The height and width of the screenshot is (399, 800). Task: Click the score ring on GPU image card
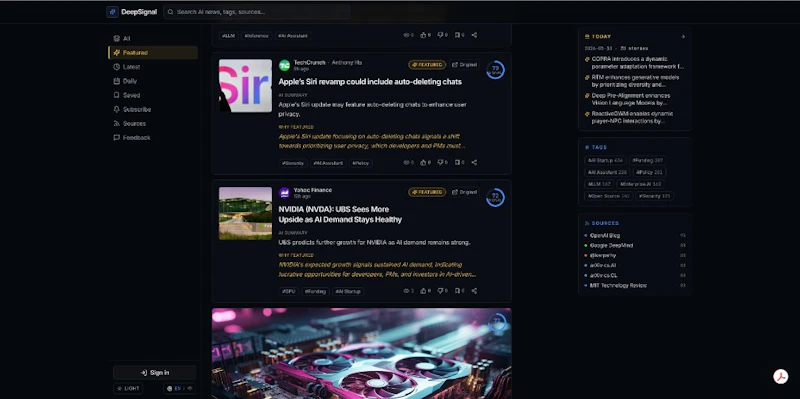point(497,322)
